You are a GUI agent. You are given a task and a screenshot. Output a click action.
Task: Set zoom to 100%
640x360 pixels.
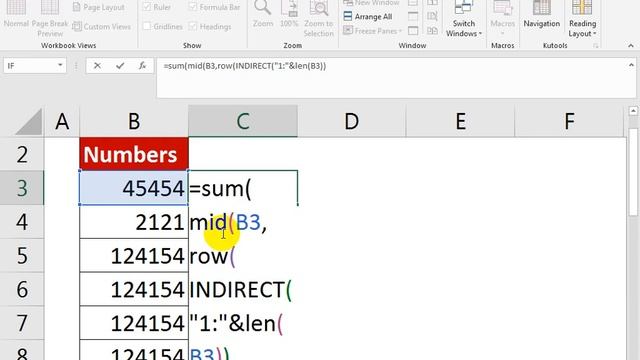tap(289, 15)
